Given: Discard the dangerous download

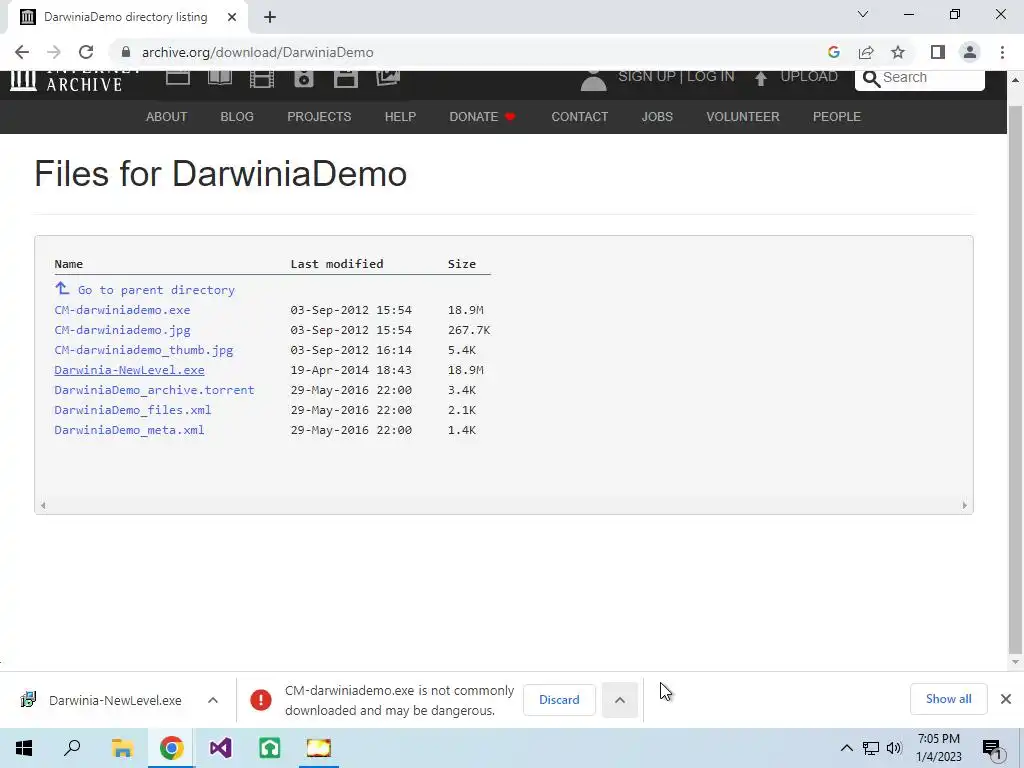Looking at the screenshot, I should click(x=559, y=700).
